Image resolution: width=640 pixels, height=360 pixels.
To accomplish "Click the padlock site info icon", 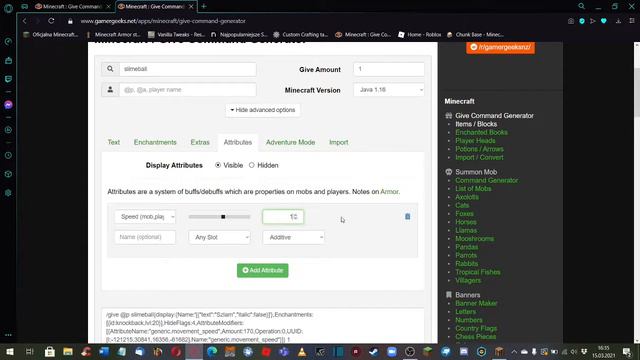I will (70, 21).
